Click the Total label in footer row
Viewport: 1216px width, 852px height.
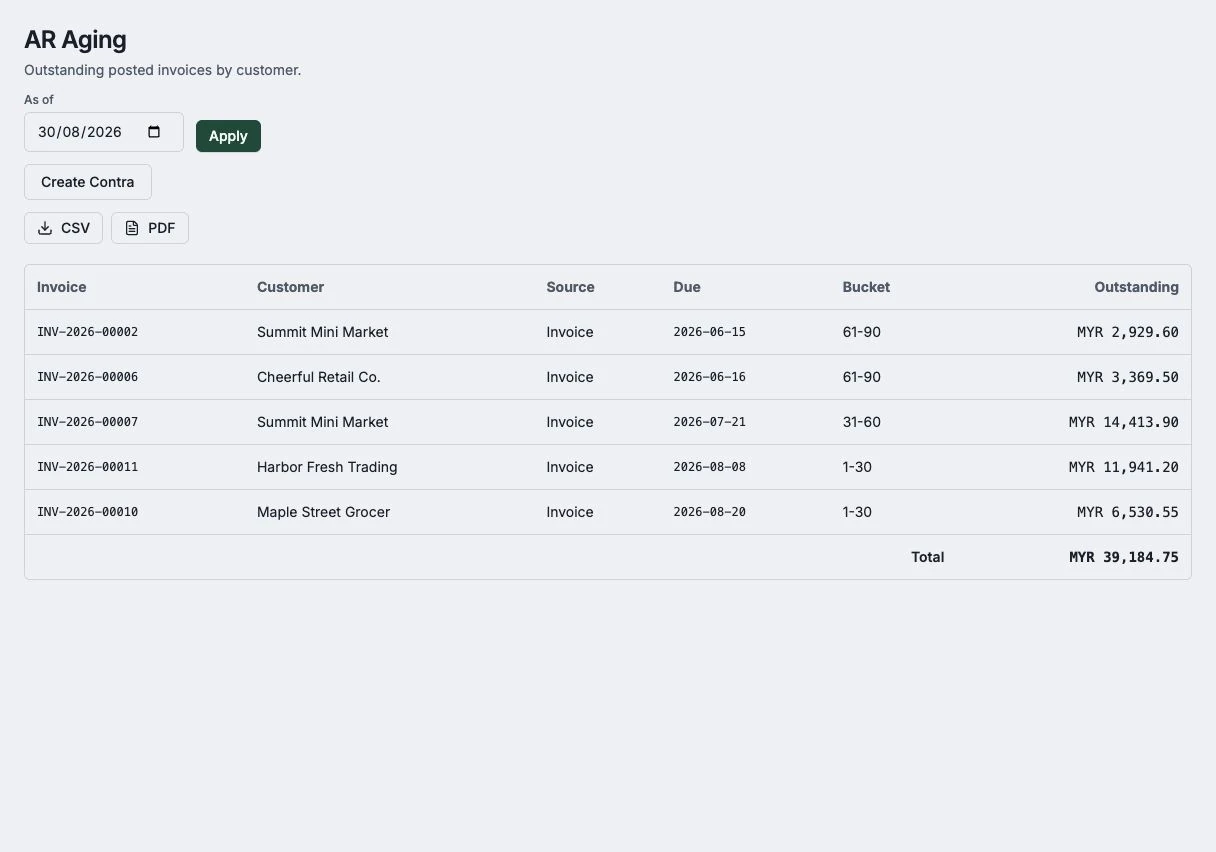927,557
